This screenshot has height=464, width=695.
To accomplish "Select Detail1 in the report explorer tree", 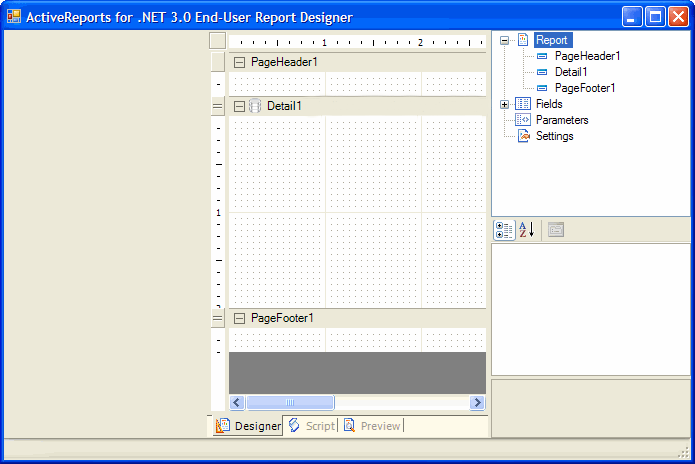I will [x=571, y=72].
